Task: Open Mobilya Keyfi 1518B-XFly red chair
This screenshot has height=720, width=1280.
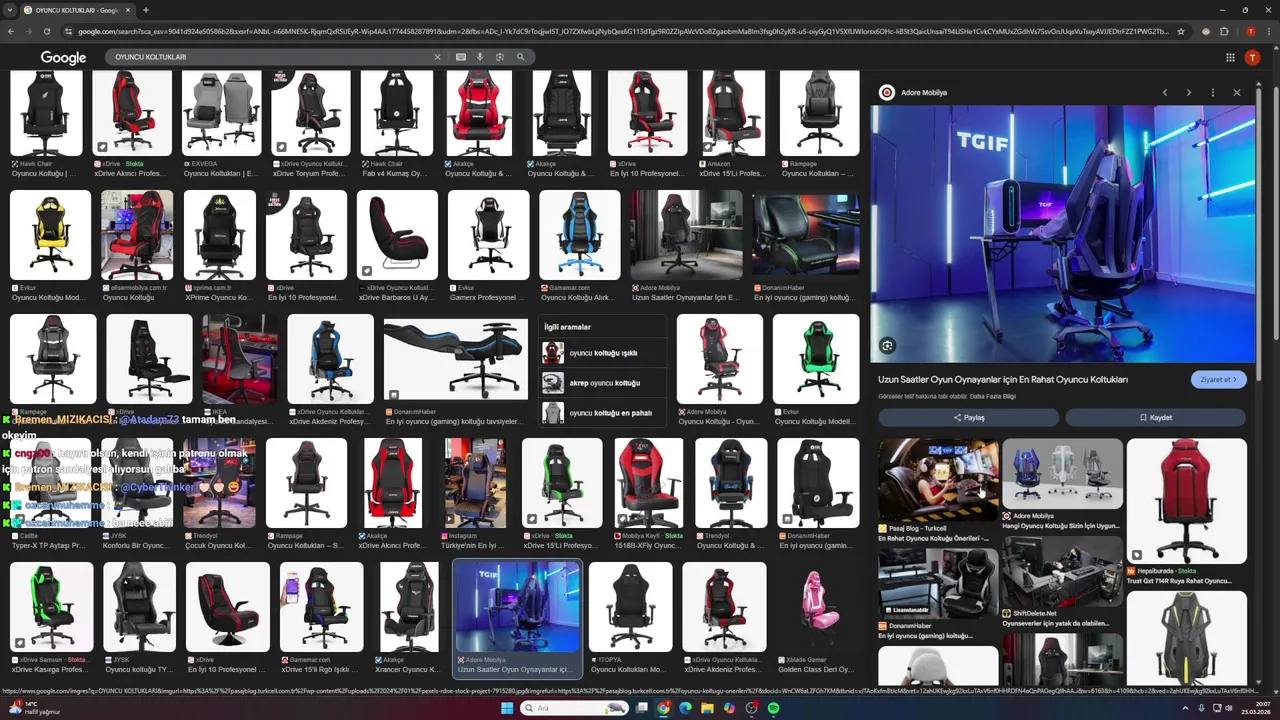Action: point(648,483)
